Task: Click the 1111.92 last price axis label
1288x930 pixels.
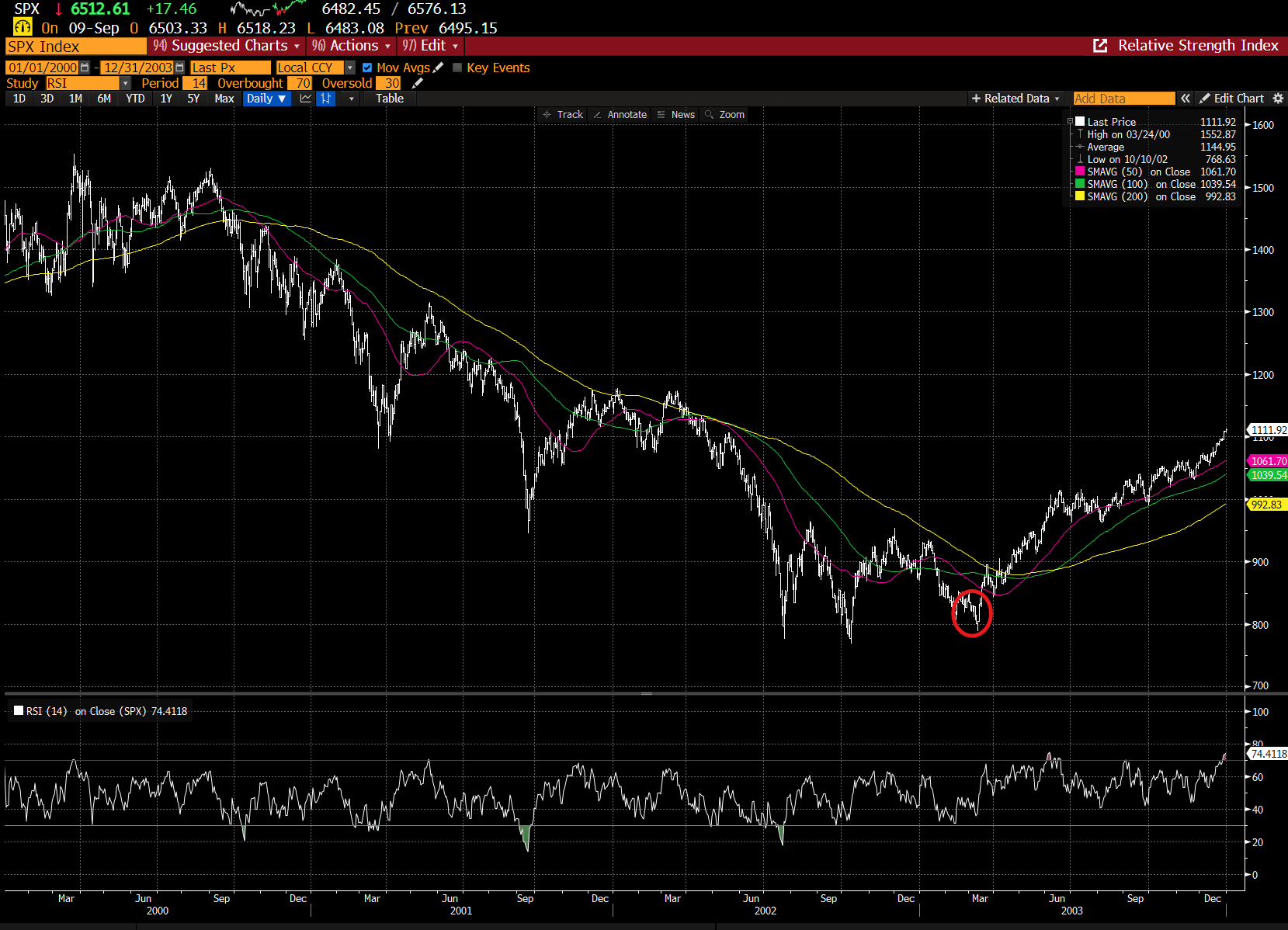Action: coord(1268,430)
